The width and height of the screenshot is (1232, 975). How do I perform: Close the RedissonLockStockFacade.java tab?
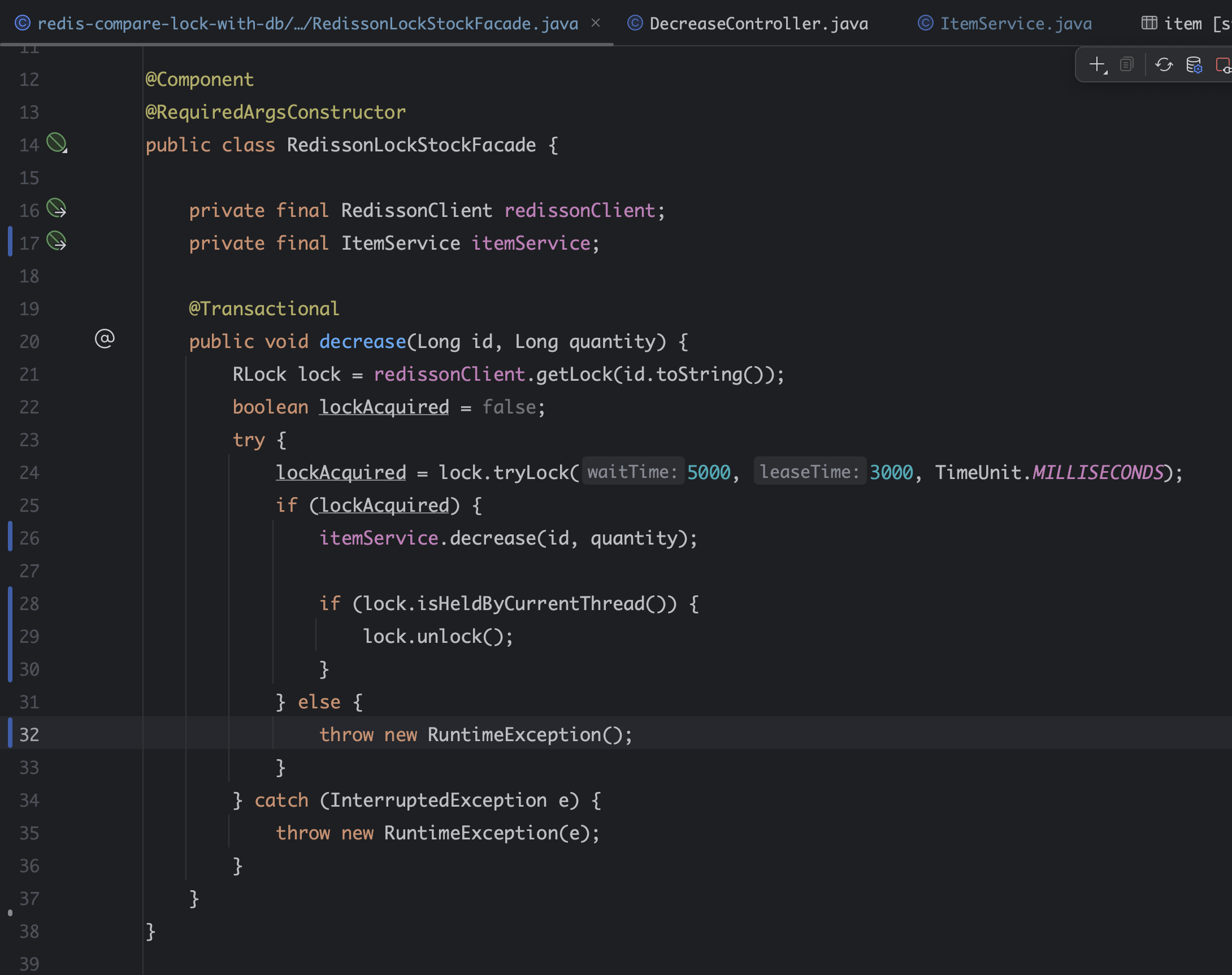596,23
